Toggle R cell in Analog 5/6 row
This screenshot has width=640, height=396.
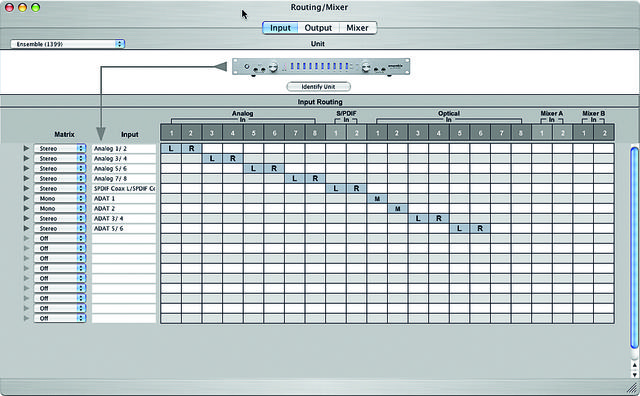[274, 169]
